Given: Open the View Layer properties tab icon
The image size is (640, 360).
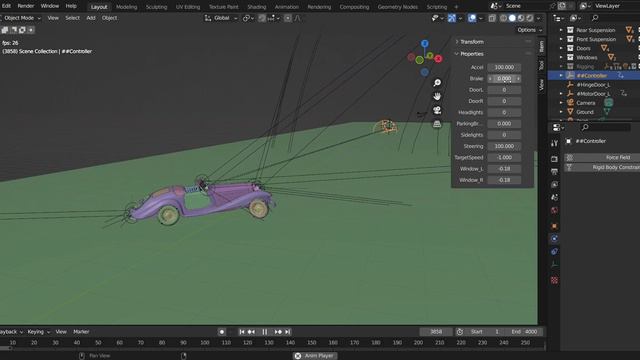Looking at the screenshot, I should (554, 184).
